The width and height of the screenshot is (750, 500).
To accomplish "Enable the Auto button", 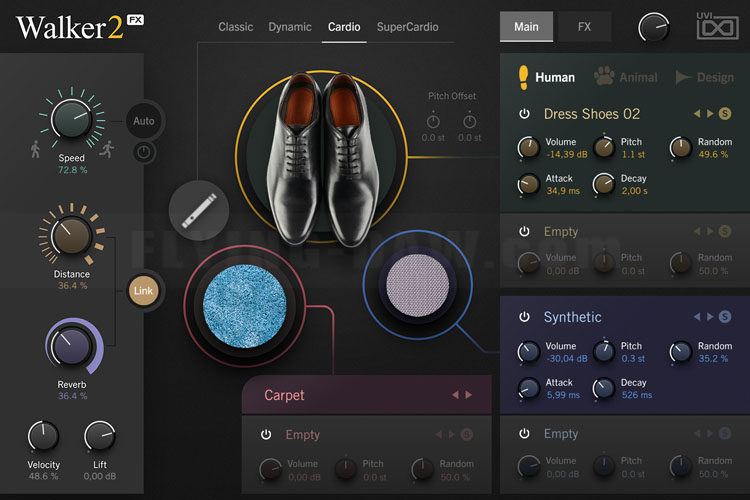I will click(143, 121).
